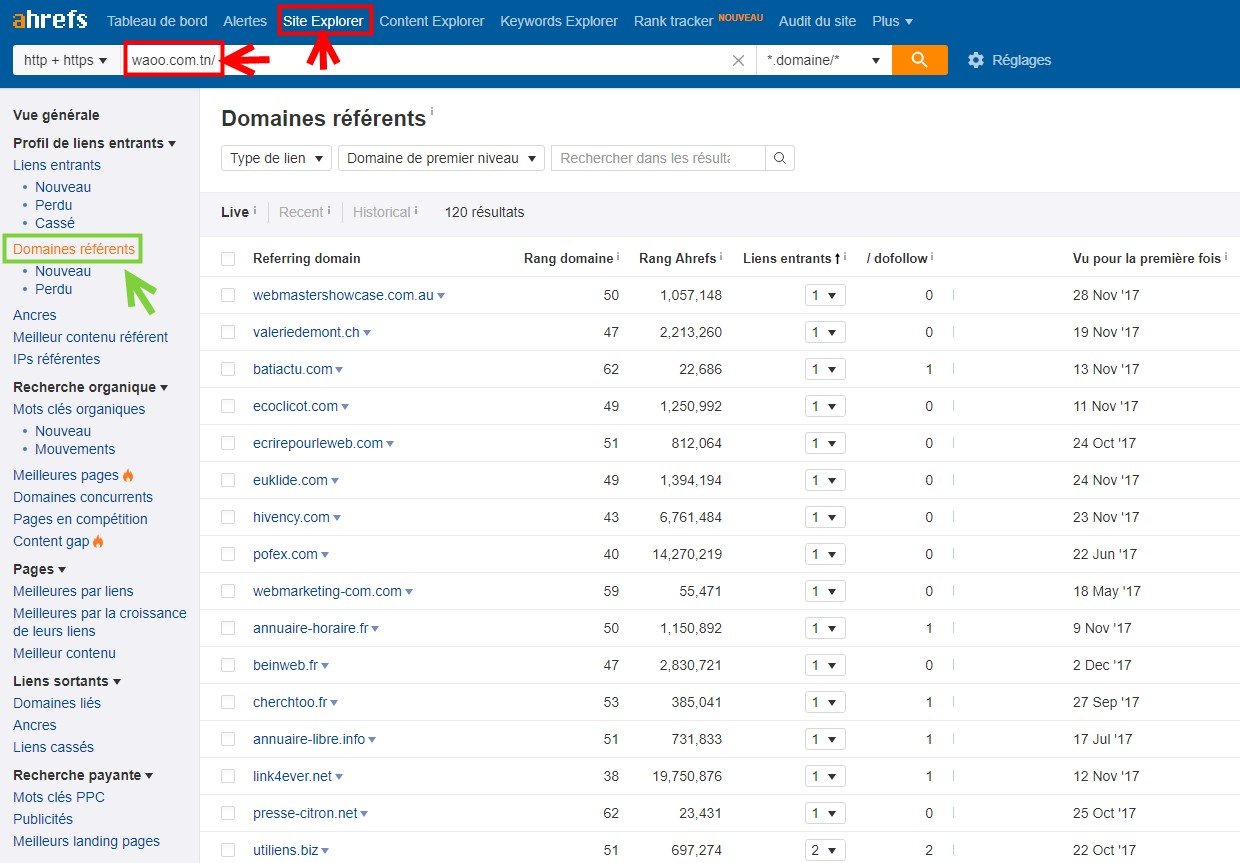Viewport: 1240px width, 863px height.
Task: Click the info icon beside the Live tab
Action: (255, 211)
